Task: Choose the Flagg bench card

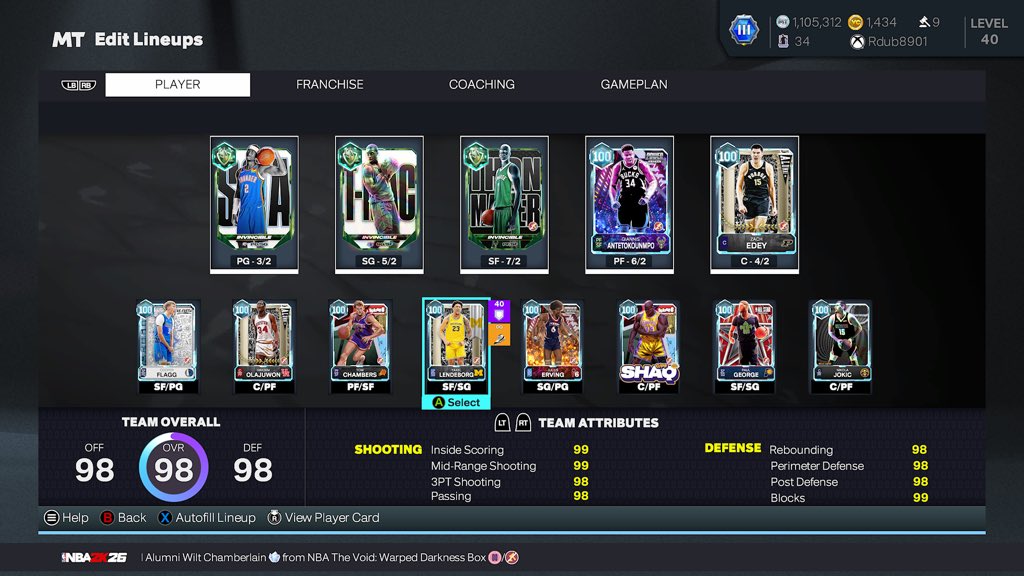Action: 167,346
